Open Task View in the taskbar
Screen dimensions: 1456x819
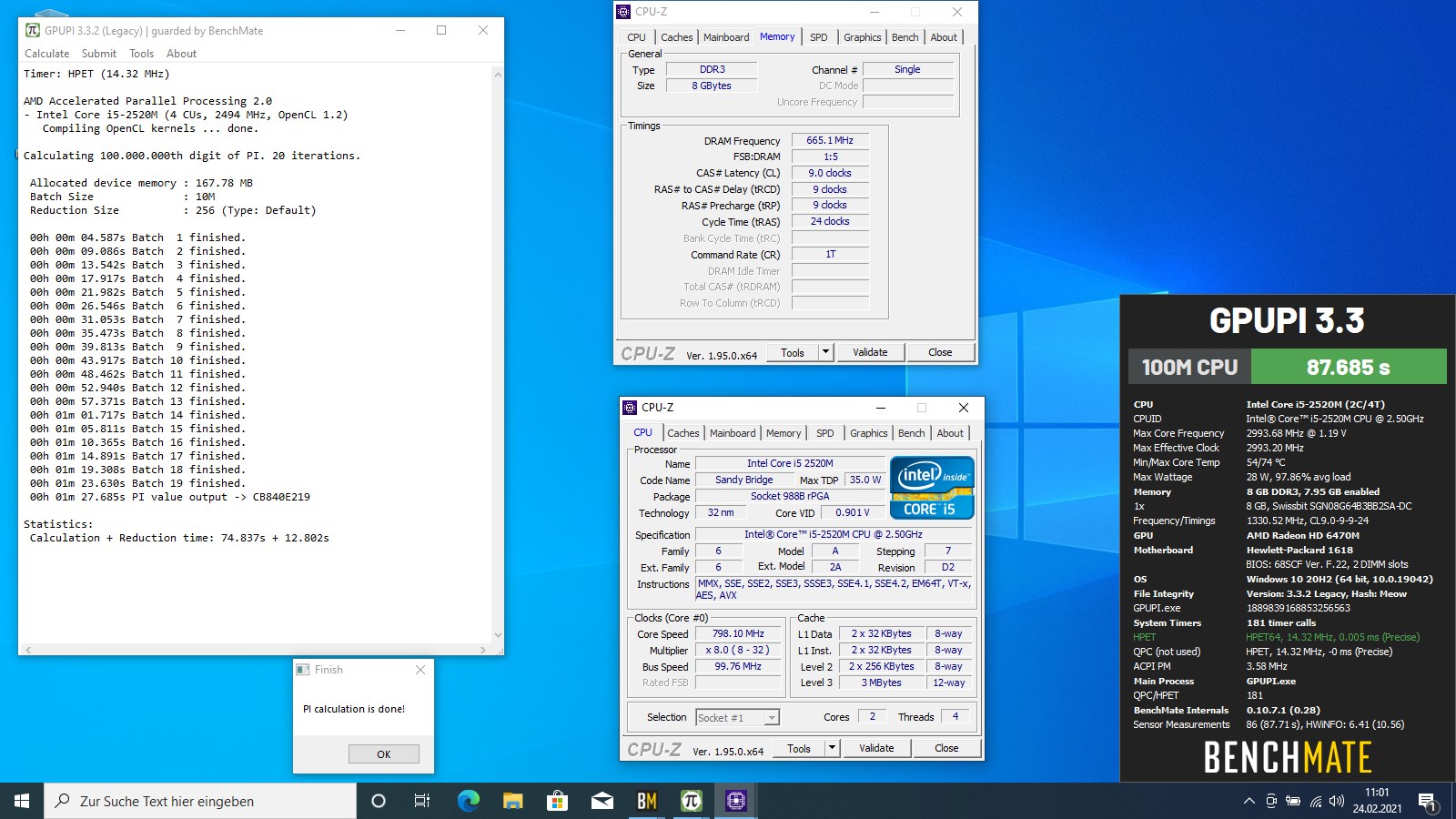(422, 801)
